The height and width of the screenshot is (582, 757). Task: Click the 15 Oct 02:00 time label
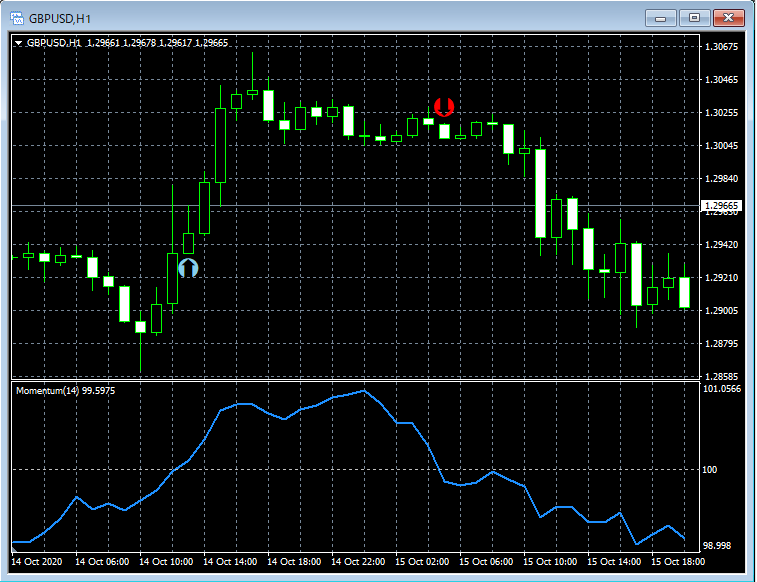(x=422, y=562)
